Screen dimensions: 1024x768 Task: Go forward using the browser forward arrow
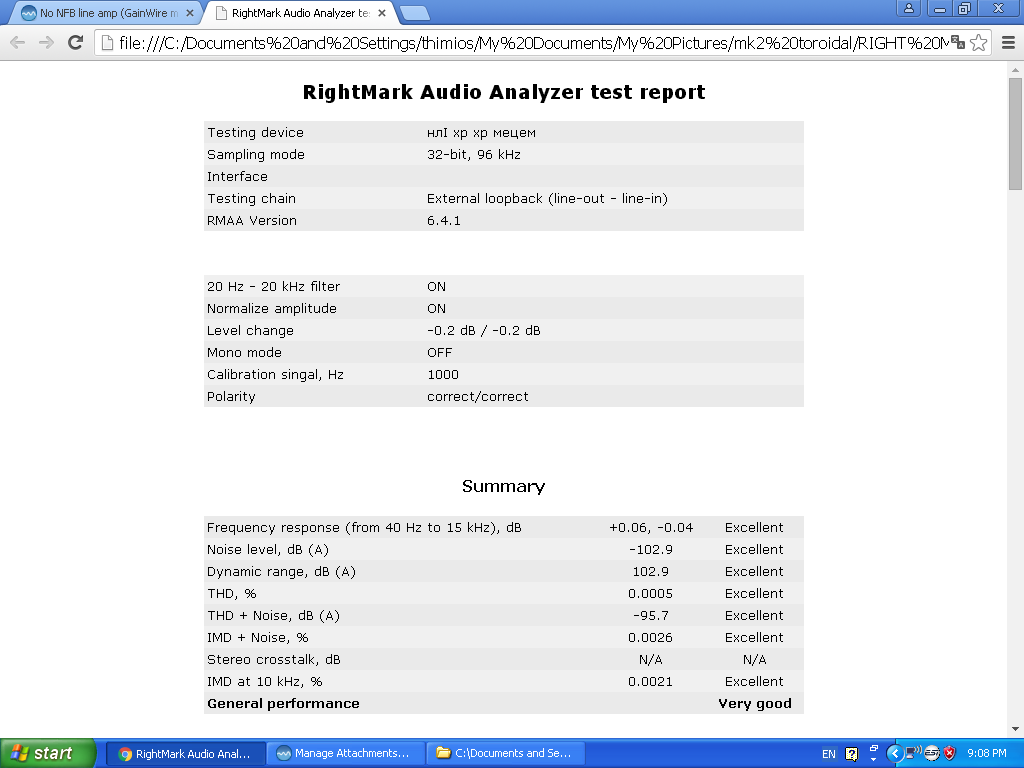(46, 43)
